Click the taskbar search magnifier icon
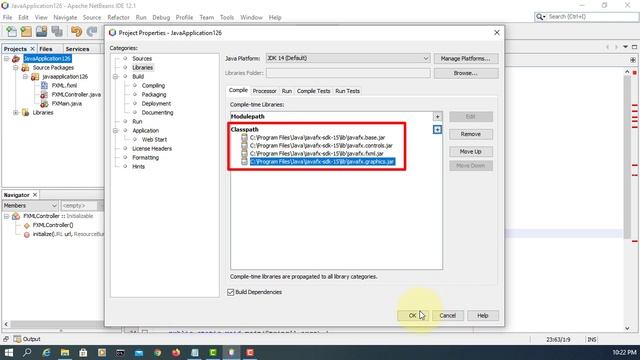The image size is (640, 360). tap(27, 352)
